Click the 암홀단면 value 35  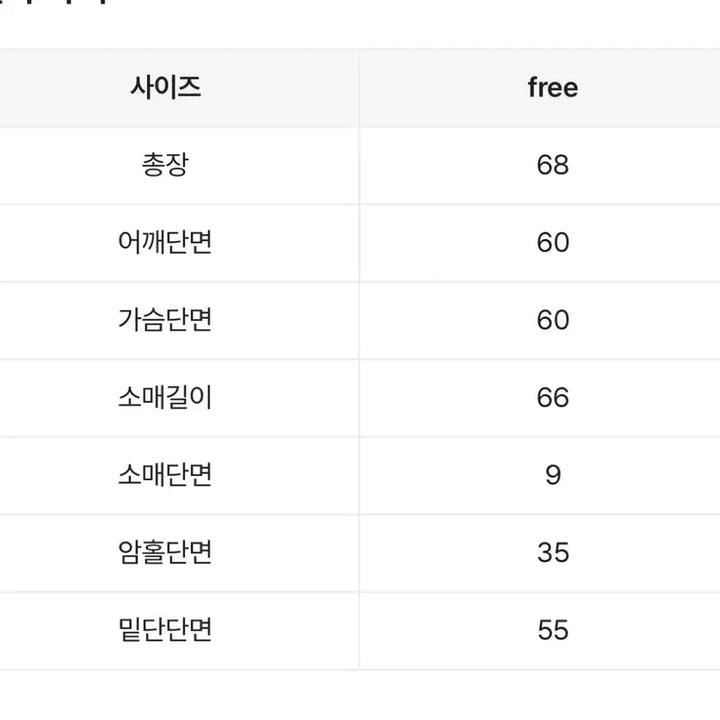pyautogui.click(x=552, y=552)
